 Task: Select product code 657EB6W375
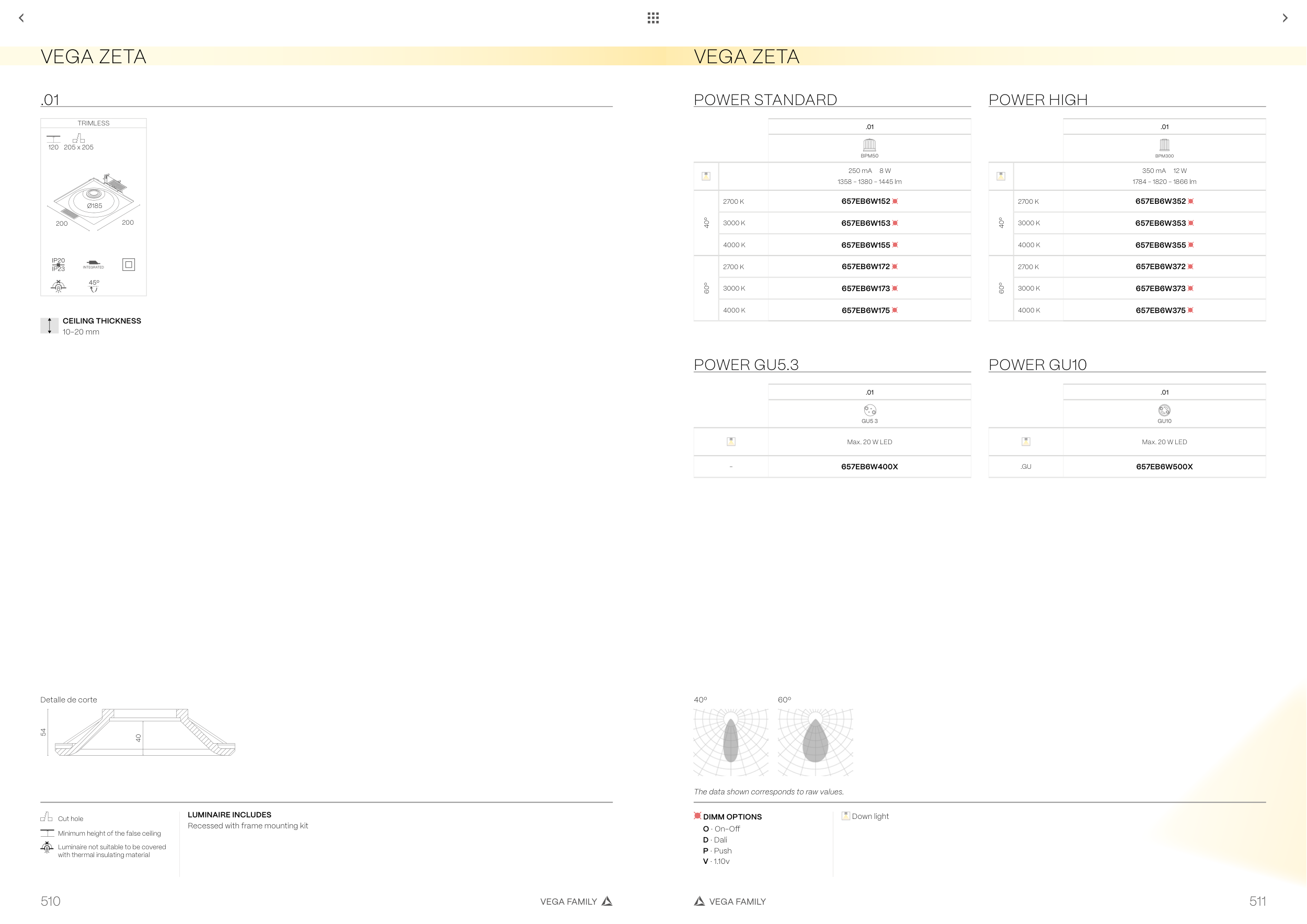point(1160,310)
